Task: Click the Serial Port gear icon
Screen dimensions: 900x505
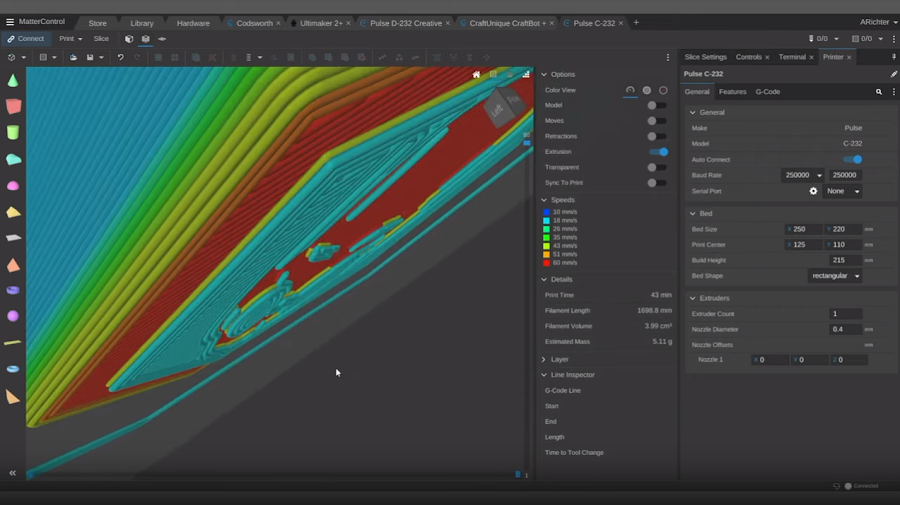Action: click(813, 191)
